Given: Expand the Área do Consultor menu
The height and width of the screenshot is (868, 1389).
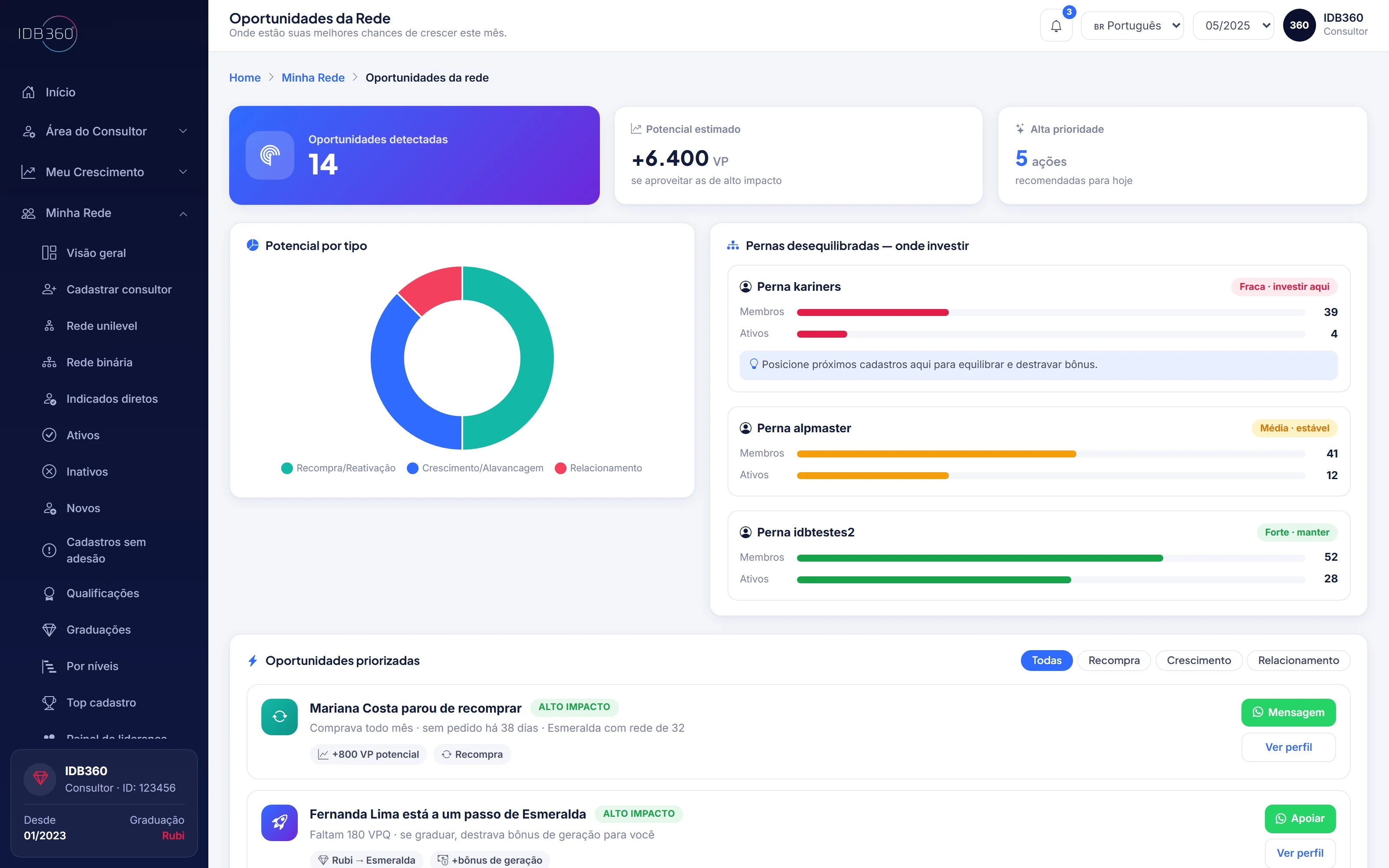Looking at the screenshot, I should 104,132.
